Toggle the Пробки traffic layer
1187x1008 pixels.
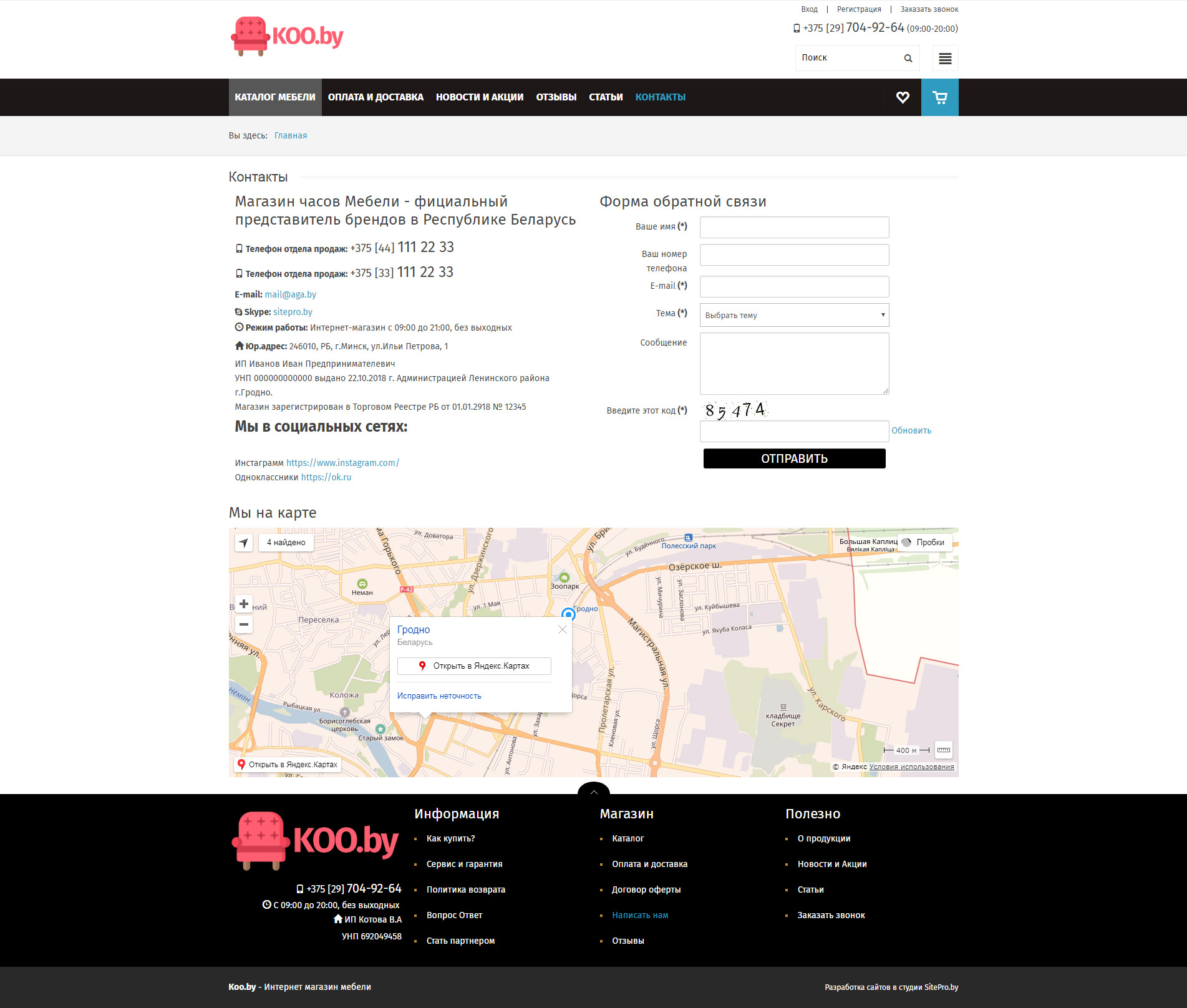924,543
